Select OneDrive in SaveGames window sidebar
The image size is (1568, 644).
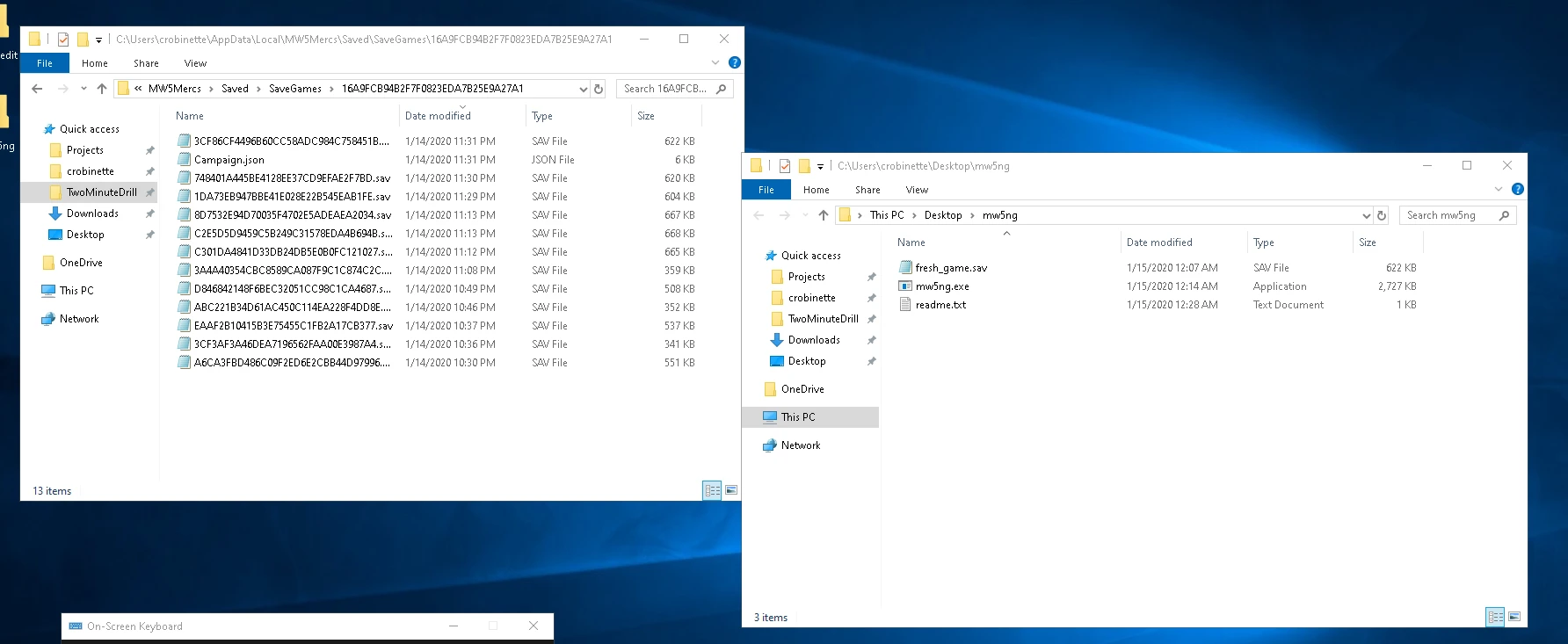pos(81,263)
